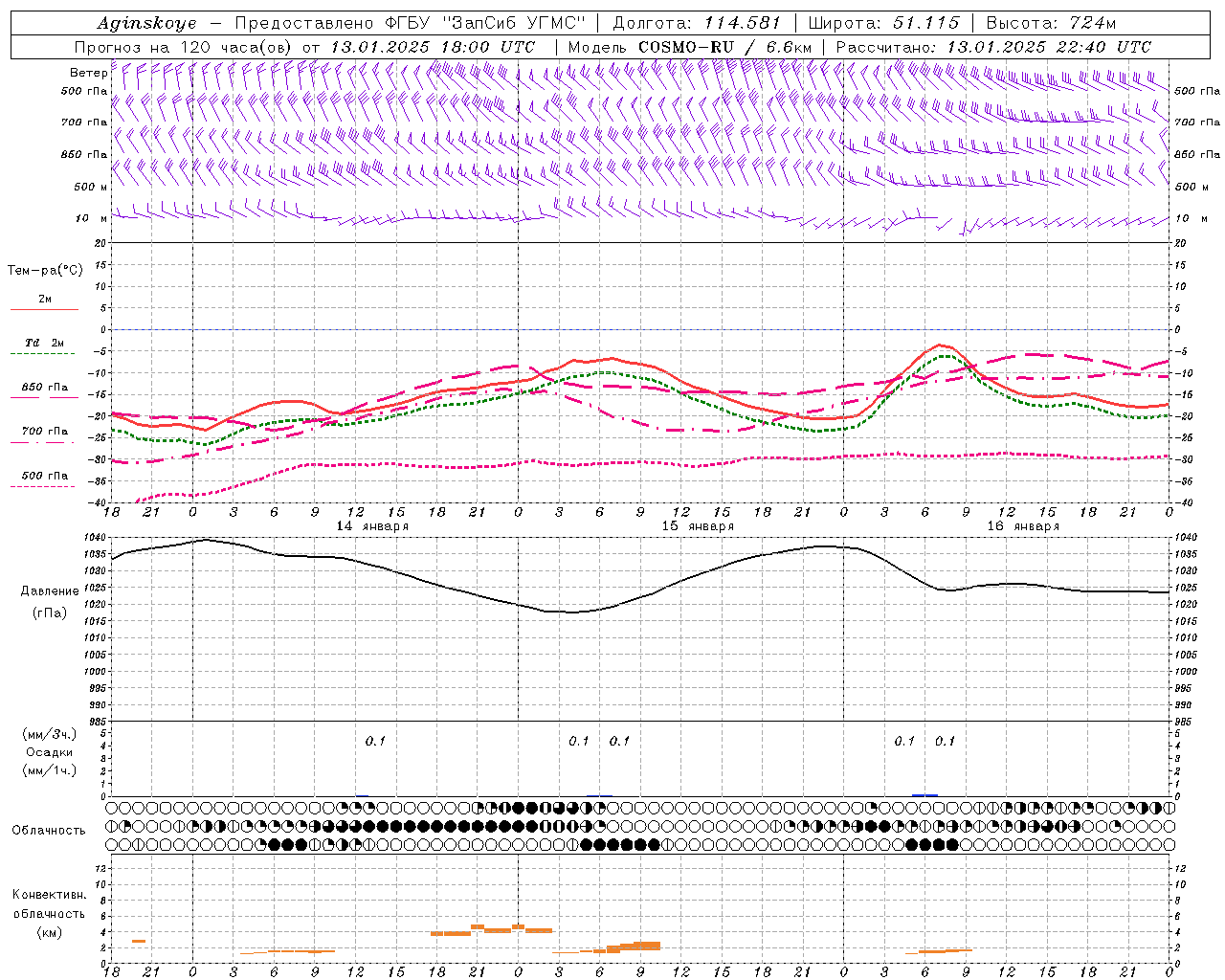Image resolution: width=1225 pixels, height=980 pixels.
Task: Select the elevation text "Высота: 724м"
Action: 1051,23
